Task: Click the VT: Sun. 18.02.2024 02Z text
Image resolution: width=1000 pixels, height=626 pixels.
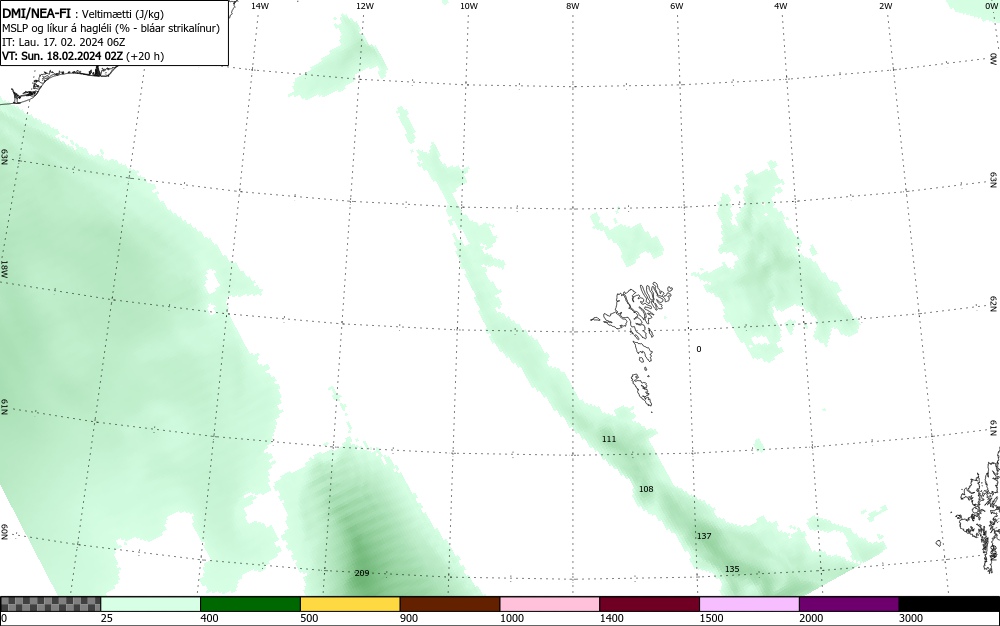Action: (x=62, y=56)
